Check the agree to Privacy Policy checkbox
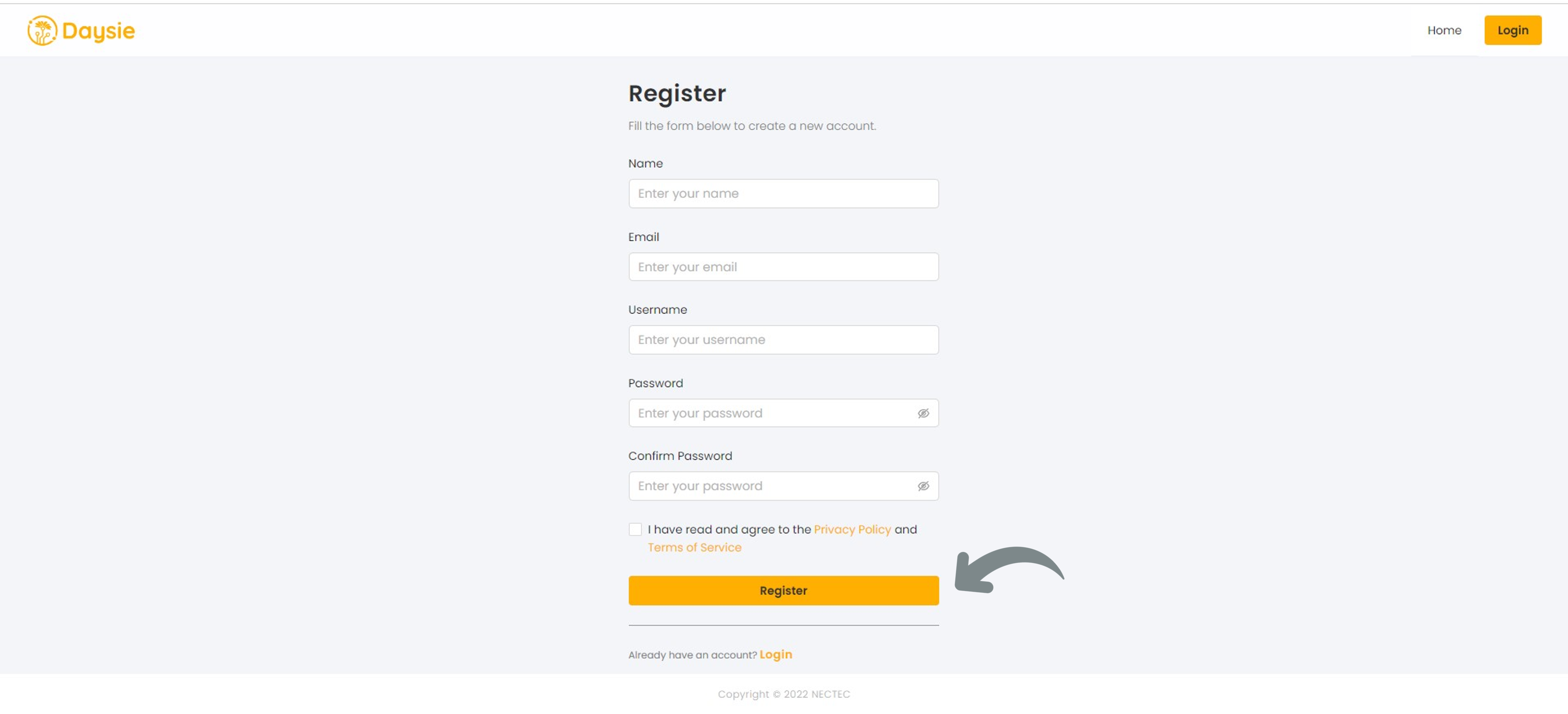Image resolution: width=1568 pixels, height=714 pixels. 635,529
